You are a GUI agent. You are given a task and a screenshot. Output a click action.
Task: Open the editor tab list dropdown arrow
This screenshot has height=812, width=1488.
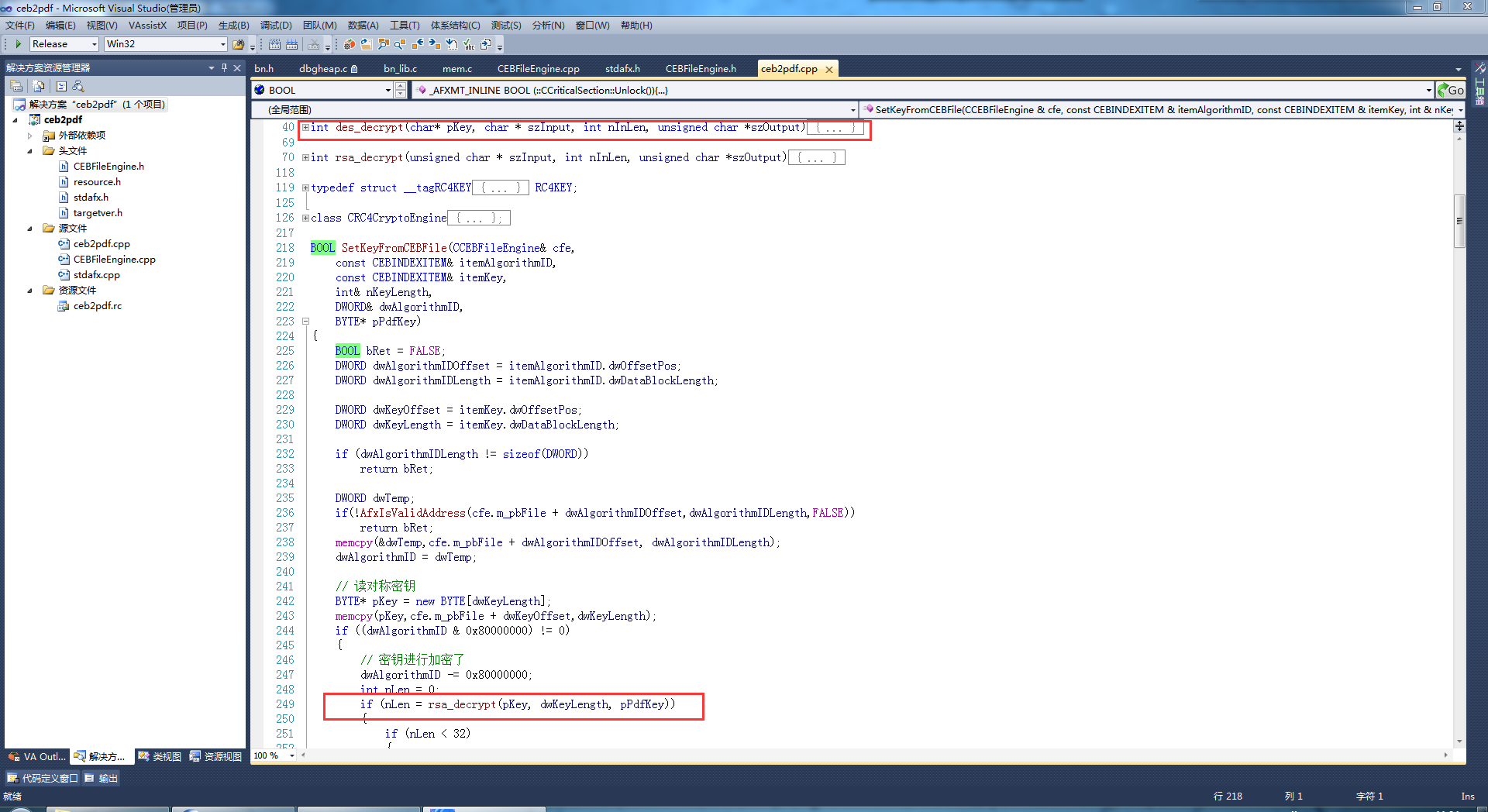click(1458, 69)
